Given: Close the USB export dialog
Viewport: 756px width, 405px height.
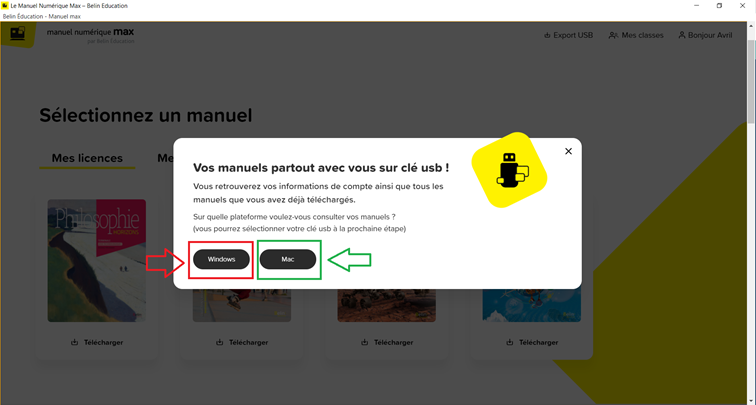Looking at the screenshot, I should pyautogui.click(x=568, y=151).
